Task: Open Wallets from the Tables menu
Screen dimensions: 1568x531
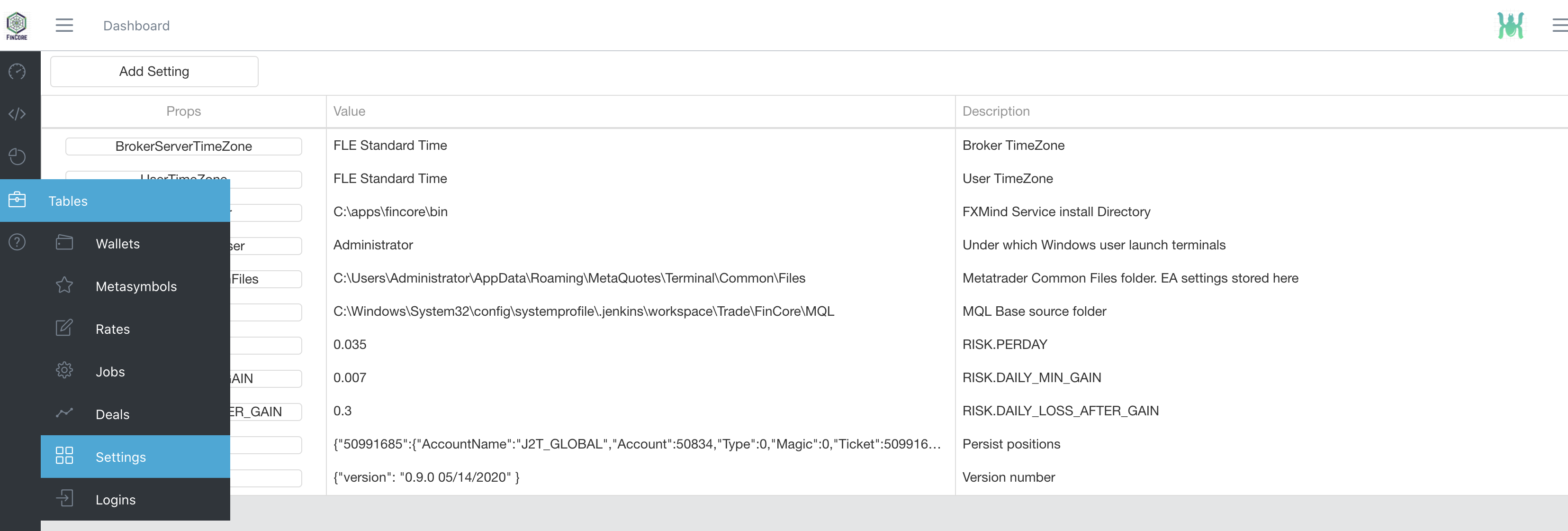Action: point(117,244)
